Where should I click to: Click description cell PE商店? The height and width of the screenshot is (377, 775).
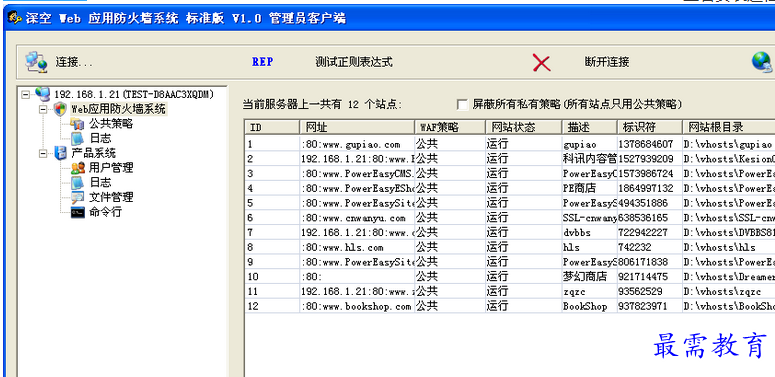tap(579, 188)
